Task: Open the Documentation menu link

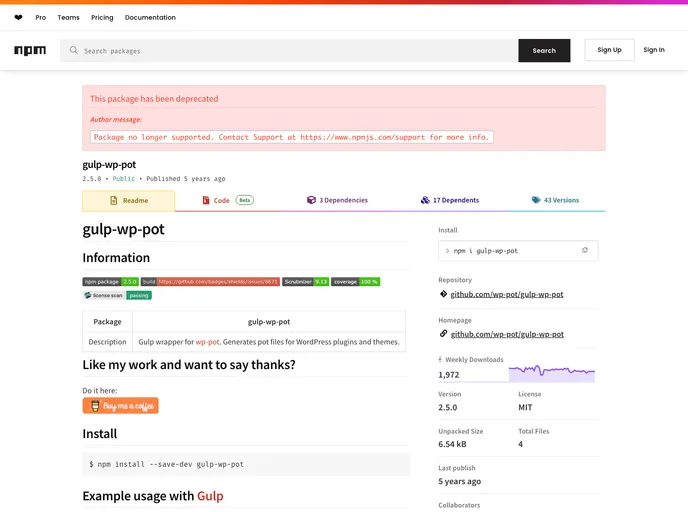Action: (150, 18)
